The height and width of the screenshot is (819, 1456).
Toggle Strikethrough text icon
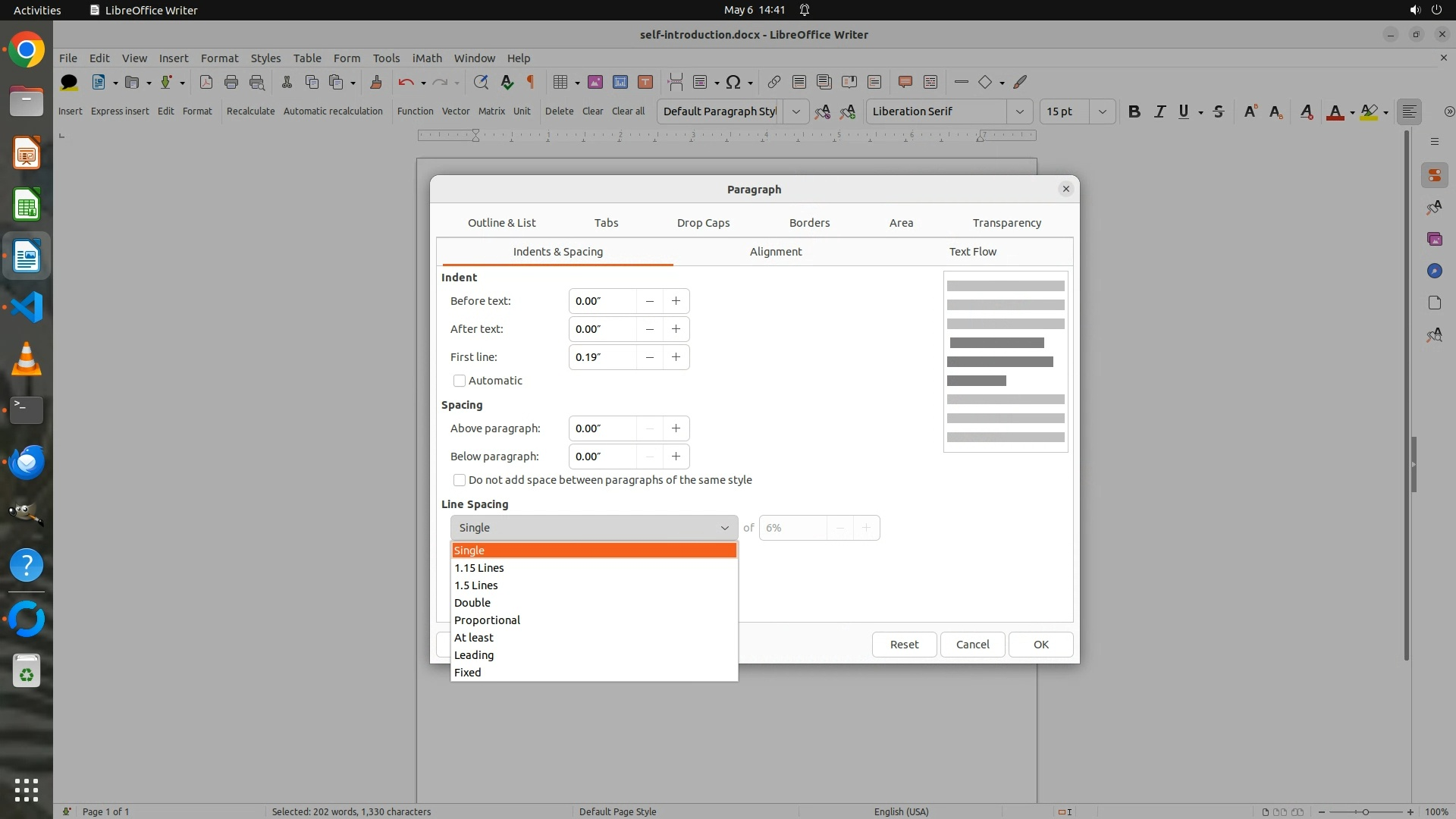coord(1219,111)
